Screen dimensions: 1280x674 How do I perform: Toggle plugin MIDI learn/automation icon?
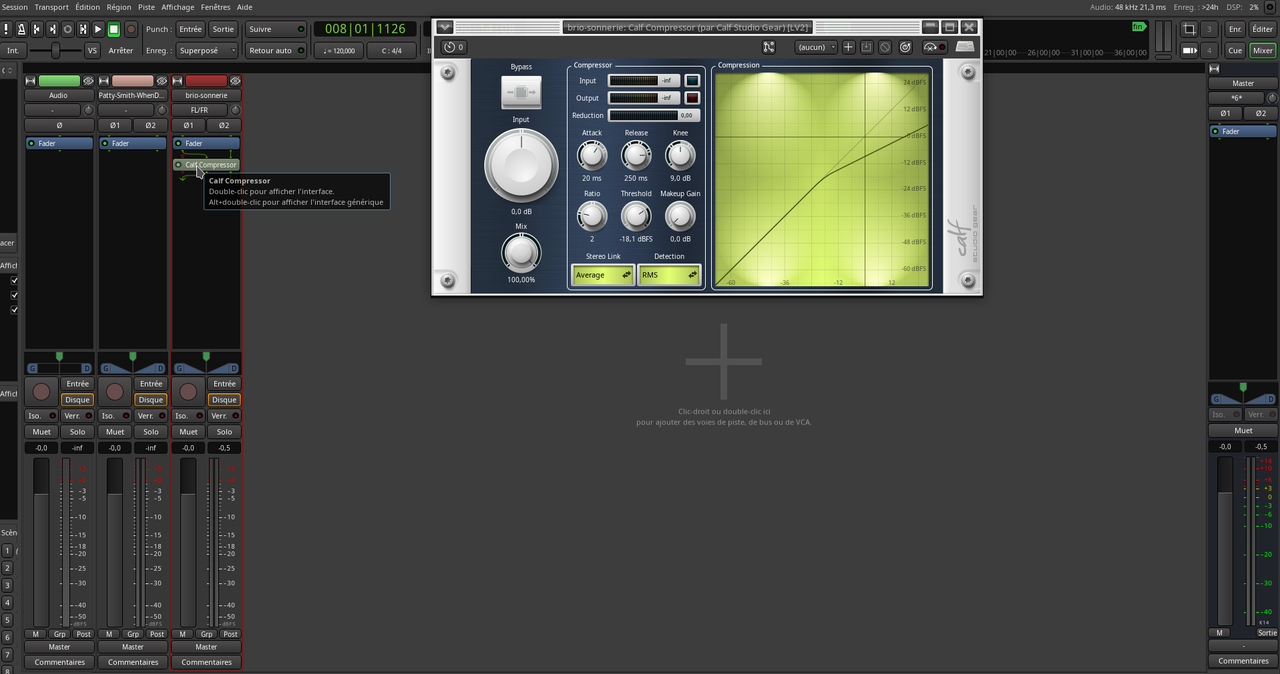(935, 47)
